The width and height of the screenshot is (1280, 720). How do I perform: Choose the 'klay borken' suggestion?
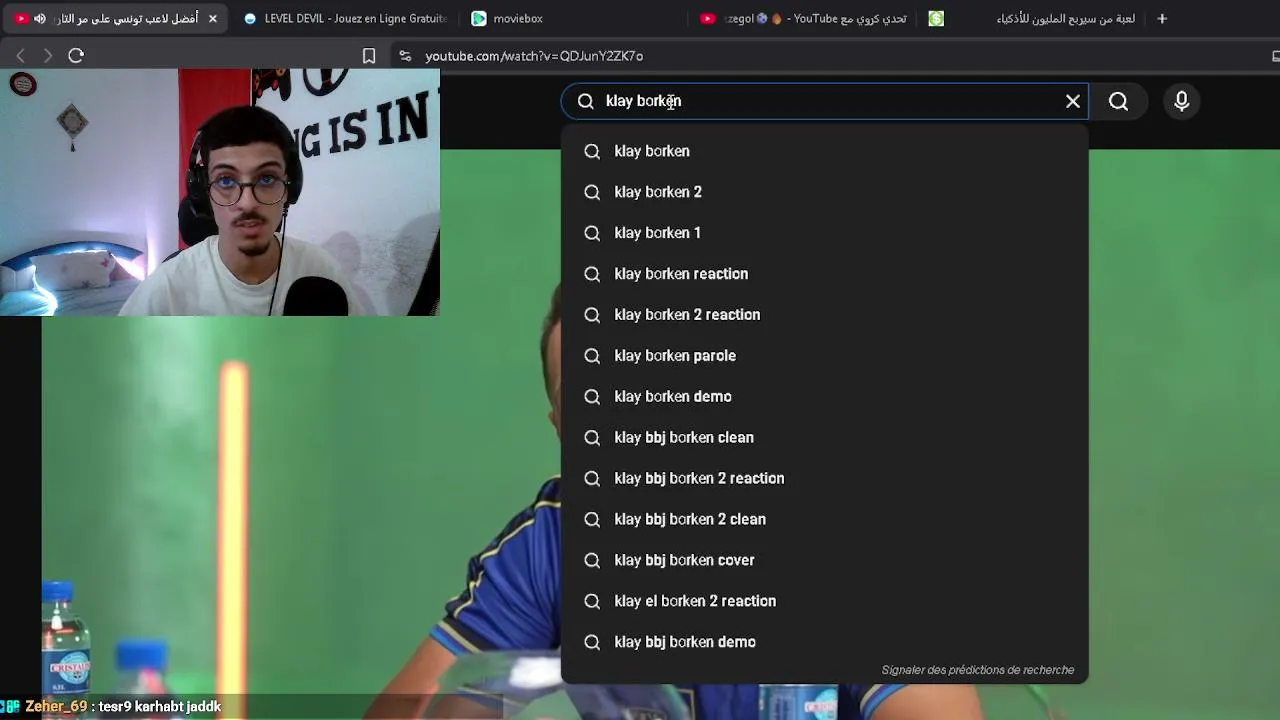click(825, 151)
